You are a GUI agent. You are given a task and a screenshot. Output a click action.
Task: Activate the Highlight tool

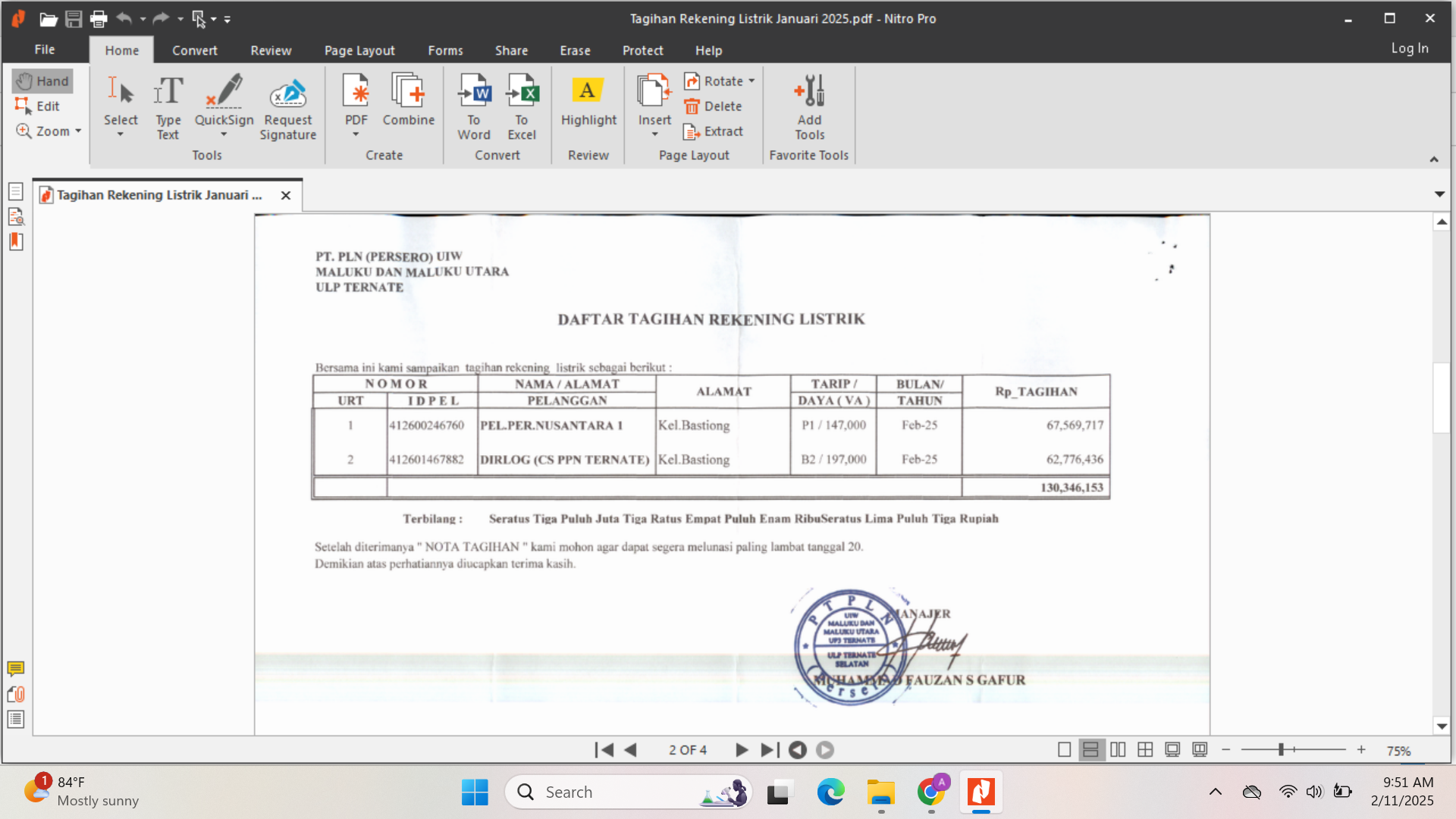(588, 100)
